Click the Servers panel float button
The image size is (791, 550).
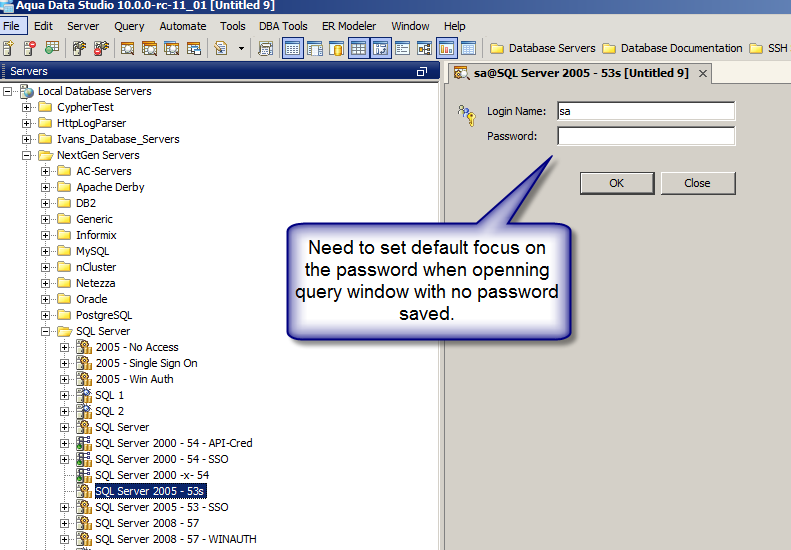click(x=422, y=72)
